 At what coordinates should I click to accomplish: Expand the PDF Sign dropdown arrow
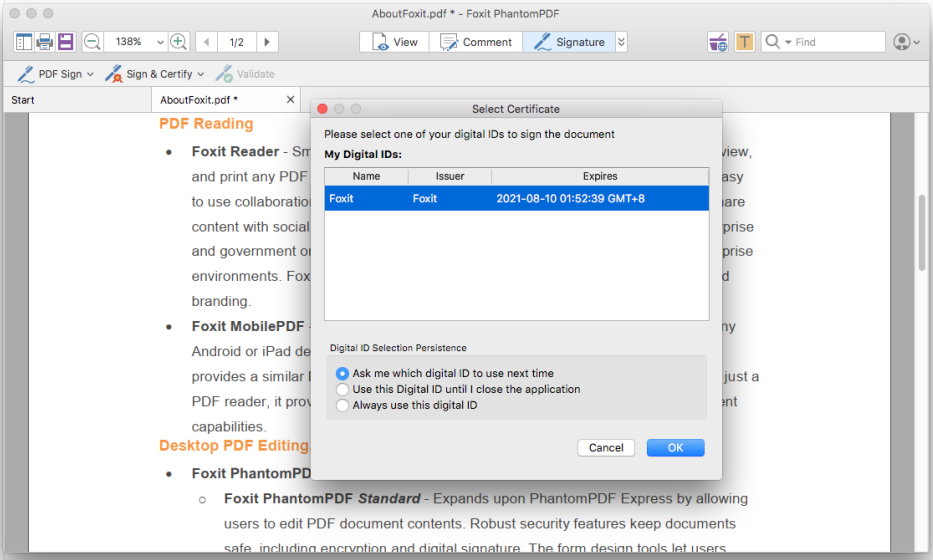90,74
